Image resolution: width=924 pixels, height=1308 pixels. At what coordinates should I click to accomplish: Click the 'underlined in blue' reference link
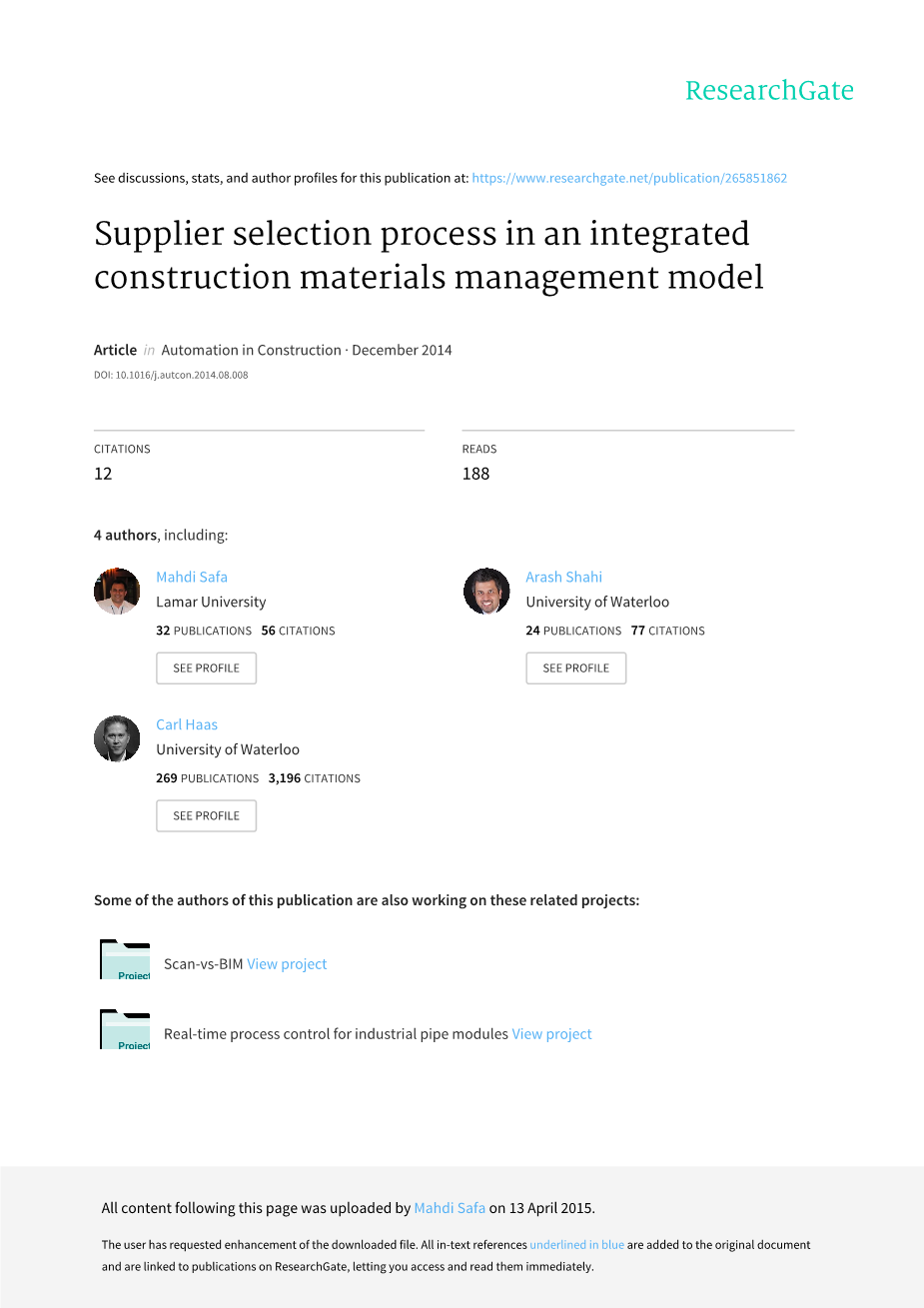(576, 1245)
